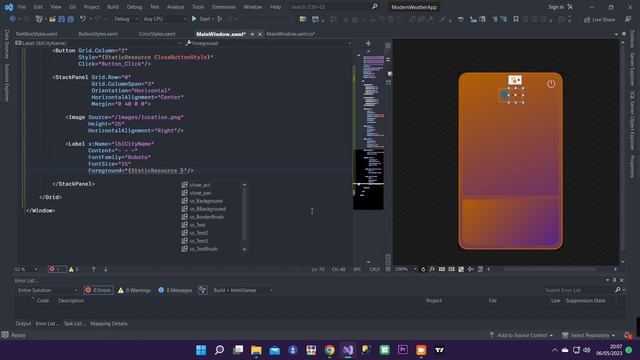
Task: Open the Debug configuration dropdown
Action: coord(126,19)
